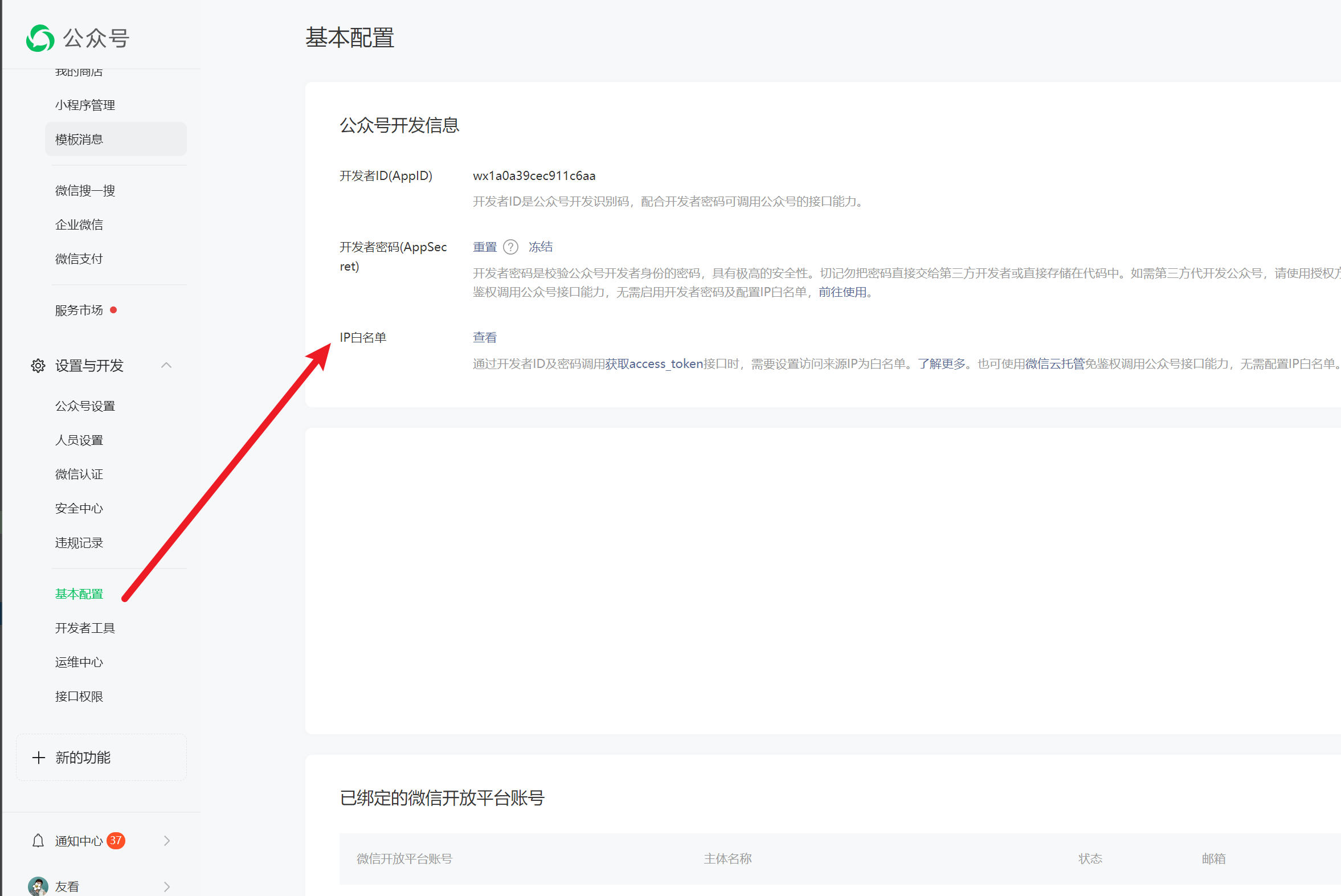Open 运维中心 in sidebar
The image size is (1341, 896).
coord(79,662)
